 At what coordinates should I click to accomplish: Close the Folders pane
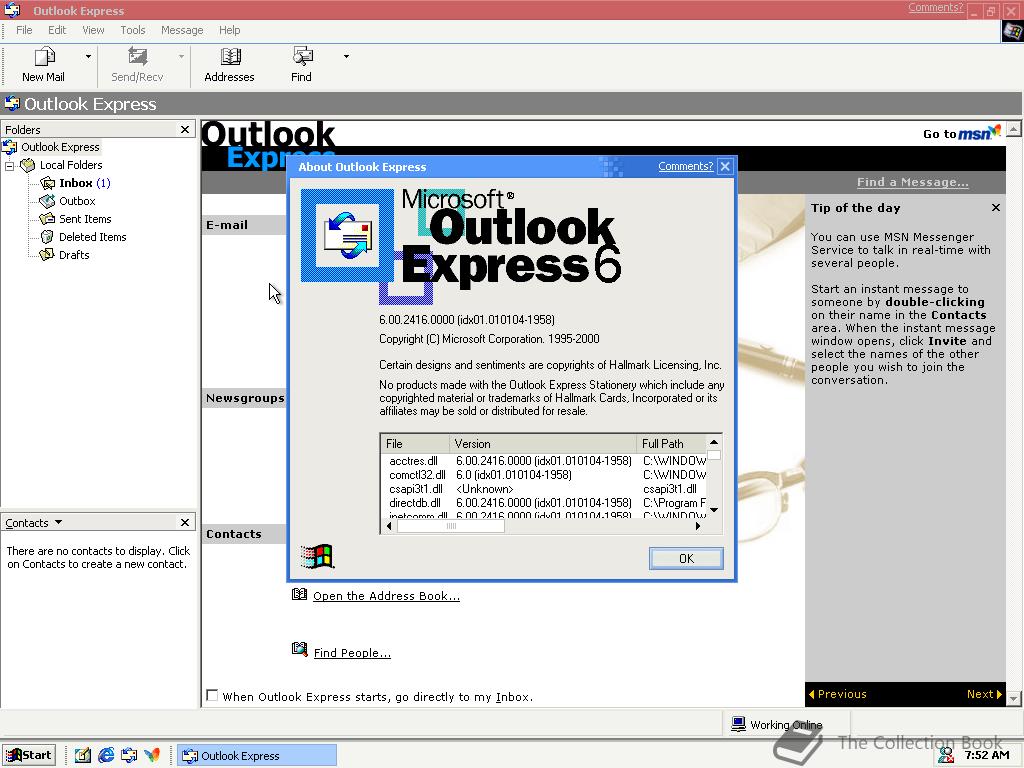point(185,129)
